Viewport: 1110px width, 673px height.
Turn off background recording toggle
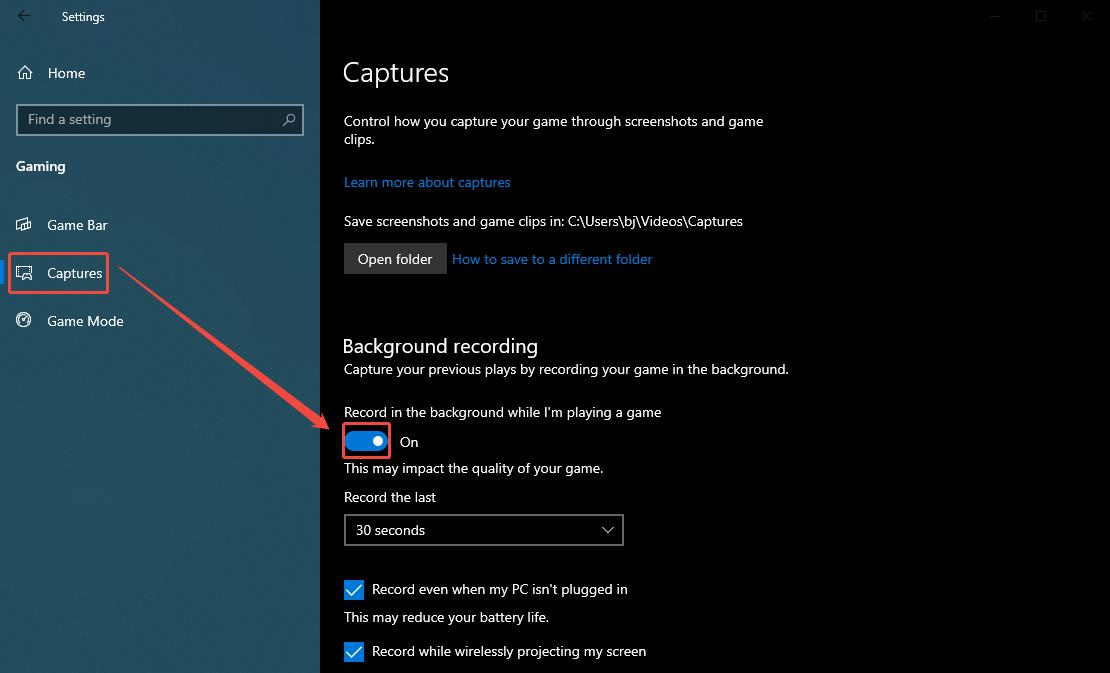pos(365,440)
